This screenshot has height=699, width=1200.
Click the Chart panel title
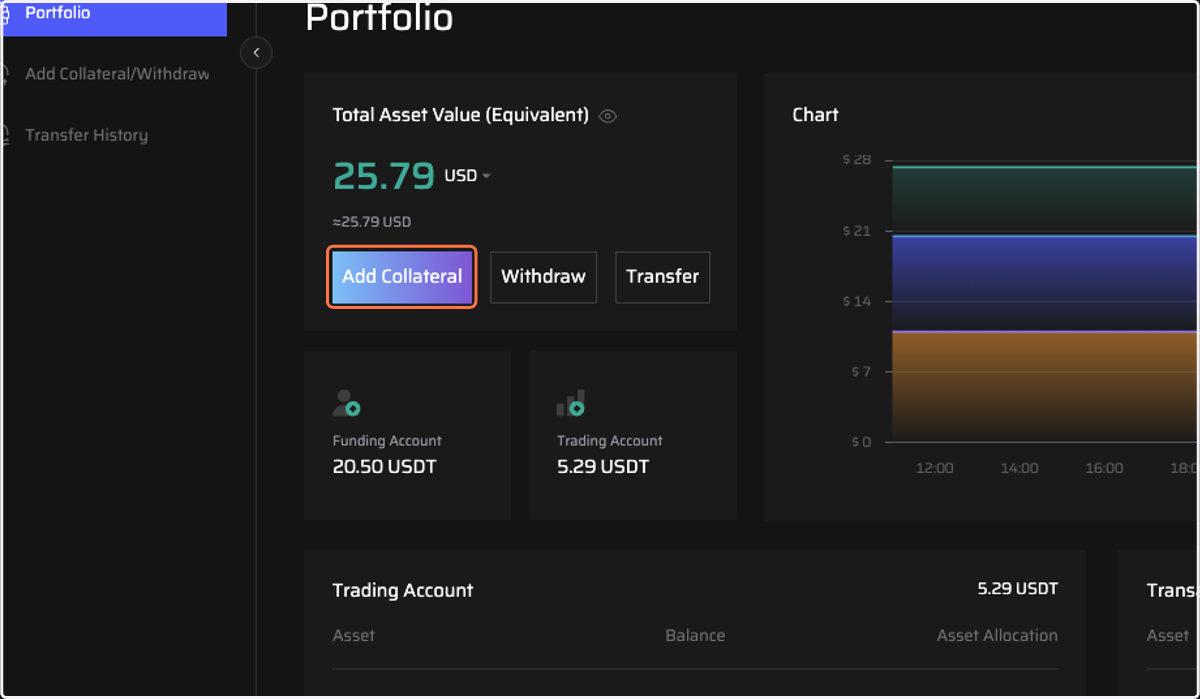click(x=815, y=115)
